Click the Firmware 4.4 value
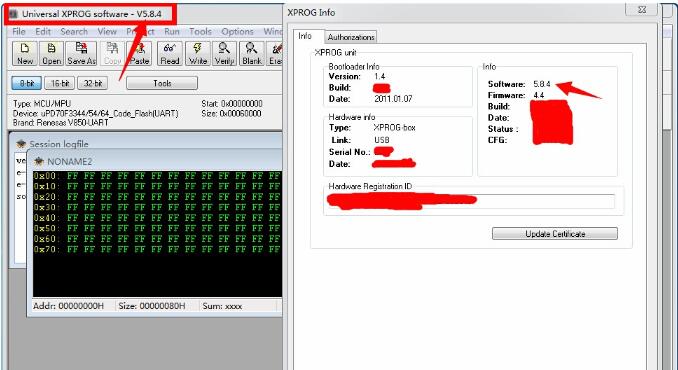The image size is (678, 370). tap(538, 96)
